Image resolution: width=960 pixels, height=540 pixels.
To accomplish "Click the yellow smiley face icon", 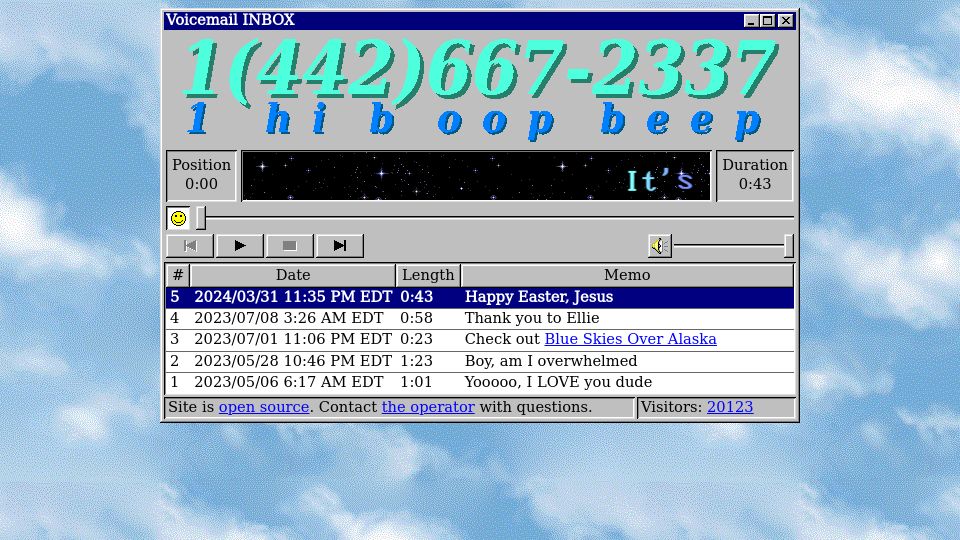I will tap(178, 218).
